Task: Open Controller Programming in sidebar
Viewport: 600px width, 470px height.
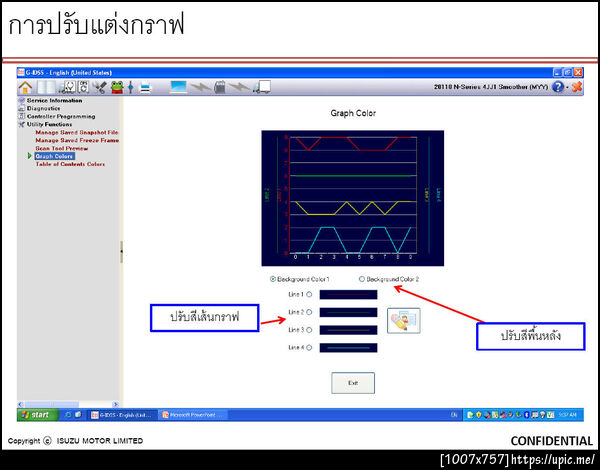Action: pos(61,116)
